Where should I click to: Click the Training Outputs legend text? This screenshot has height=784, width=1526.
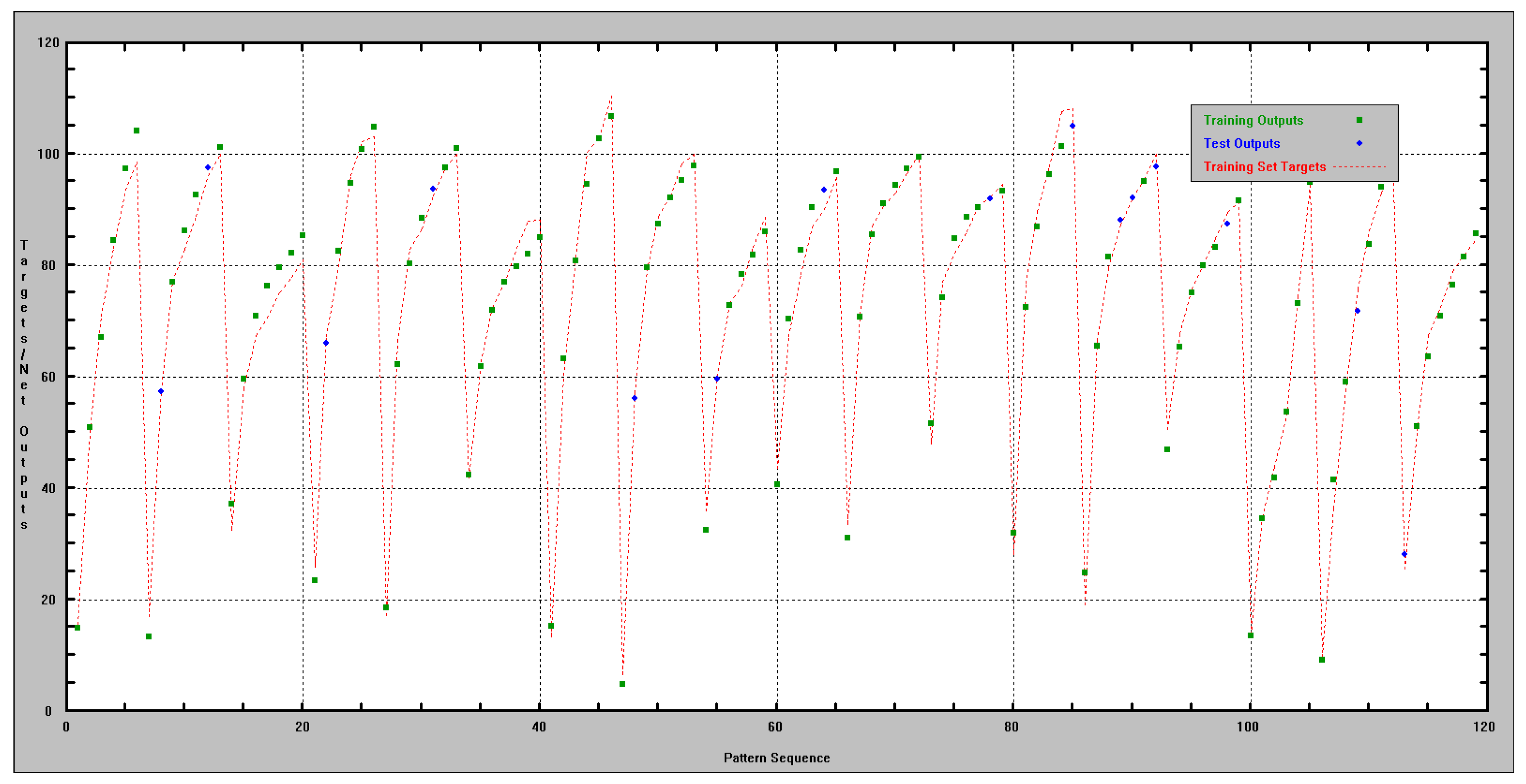coord(1254,121)
